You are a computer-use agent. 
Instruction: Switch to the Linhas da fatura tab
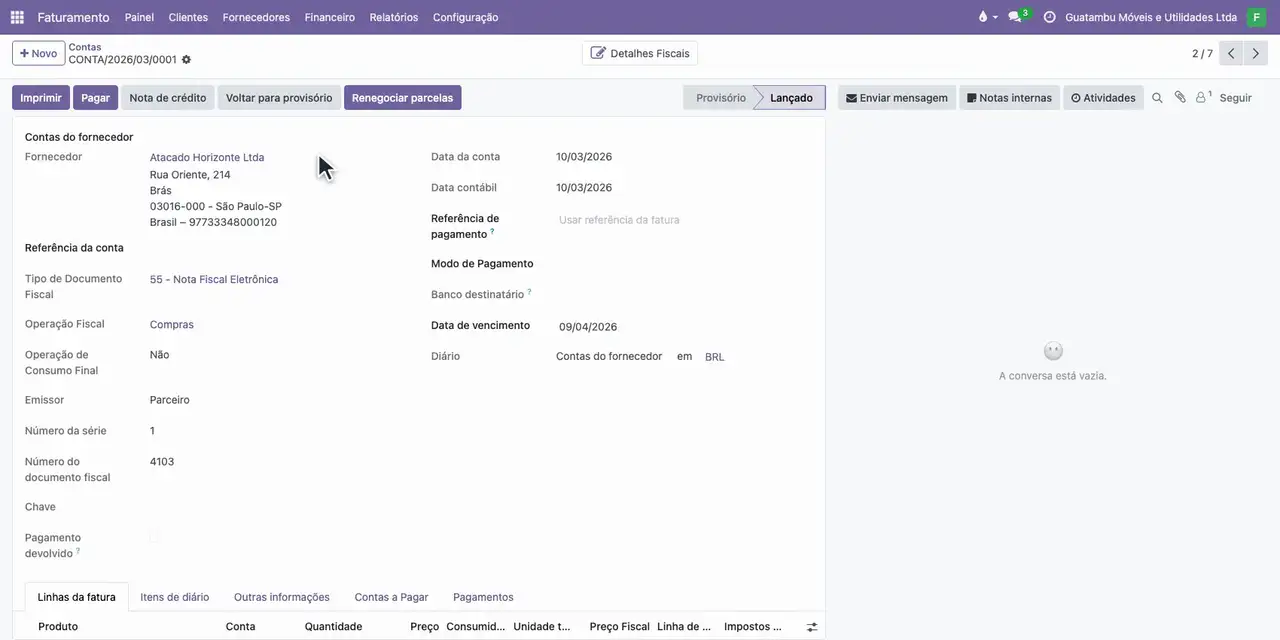tap(76, 597)
